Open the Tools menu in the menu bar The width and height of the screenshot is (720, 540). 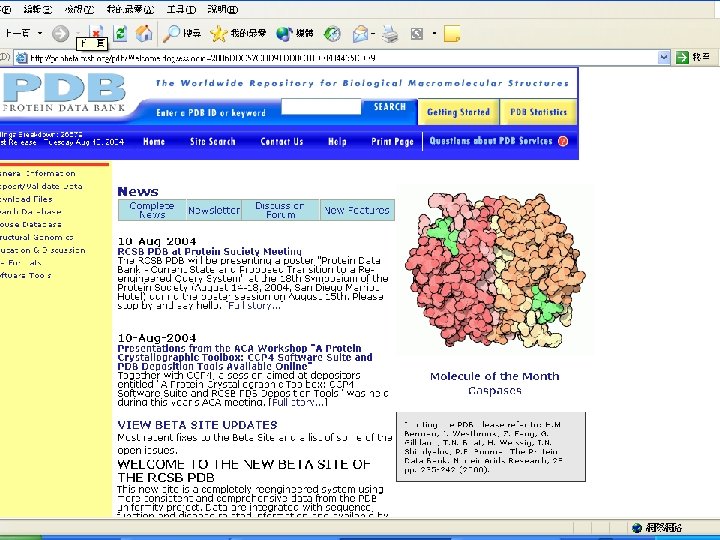[181, 9]
